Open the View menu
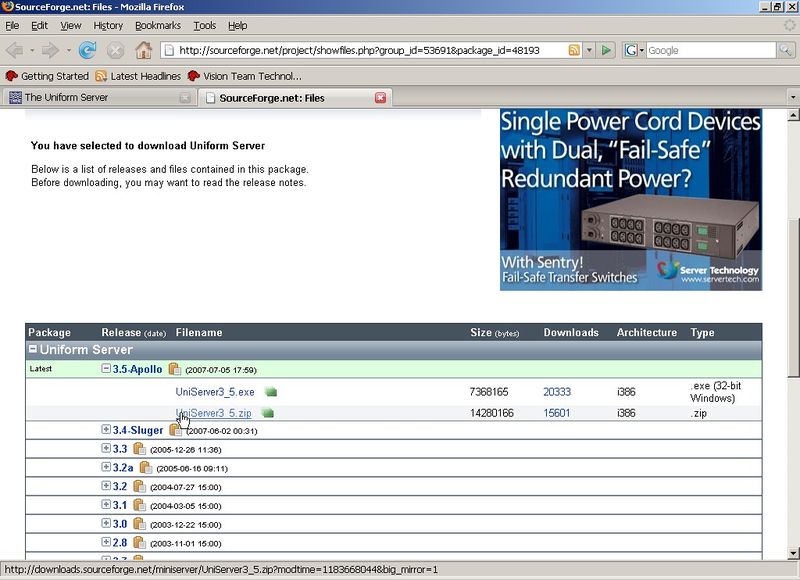The width and height of the screenshot is (800, 580). (70, 26)
